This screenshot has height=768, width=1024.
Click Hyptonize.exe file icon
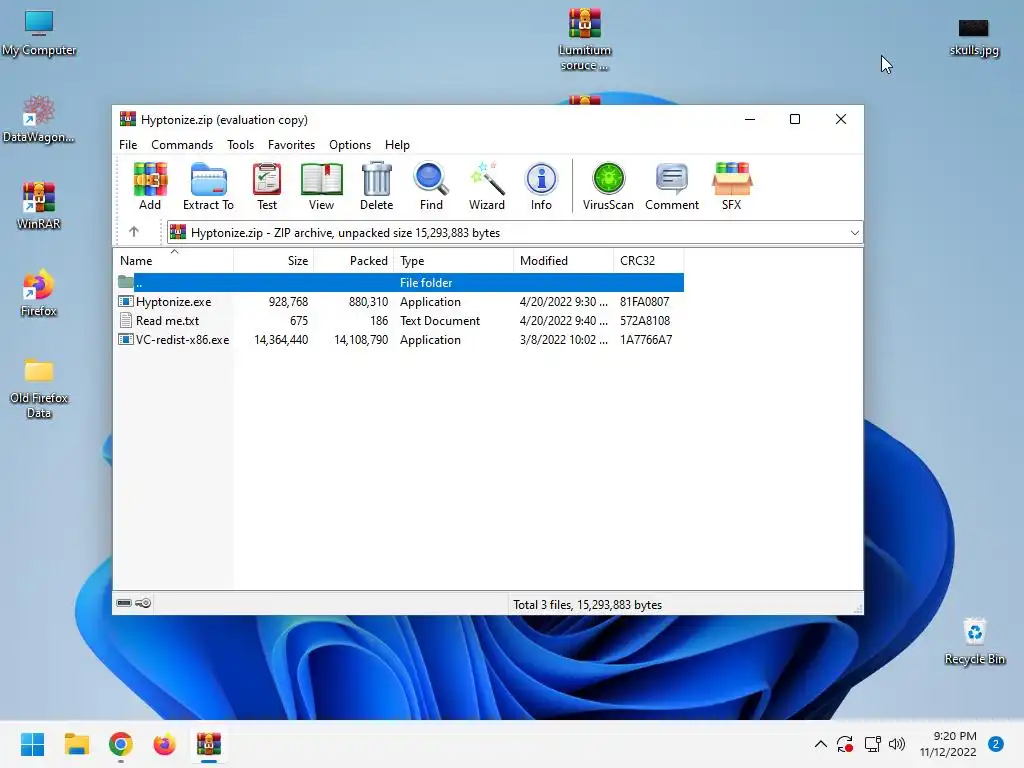pos(125,302)
